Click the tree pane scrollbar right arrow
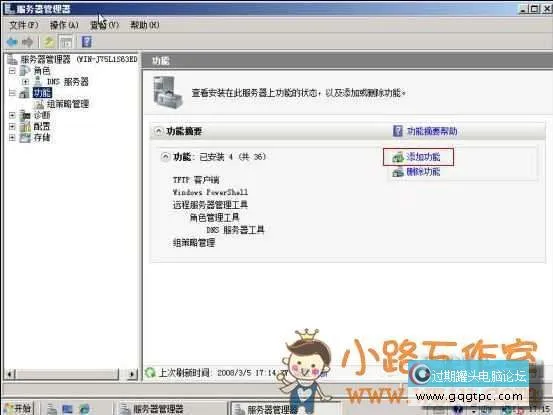The width and height of the screenshot is (553, 415). (132, 374)
